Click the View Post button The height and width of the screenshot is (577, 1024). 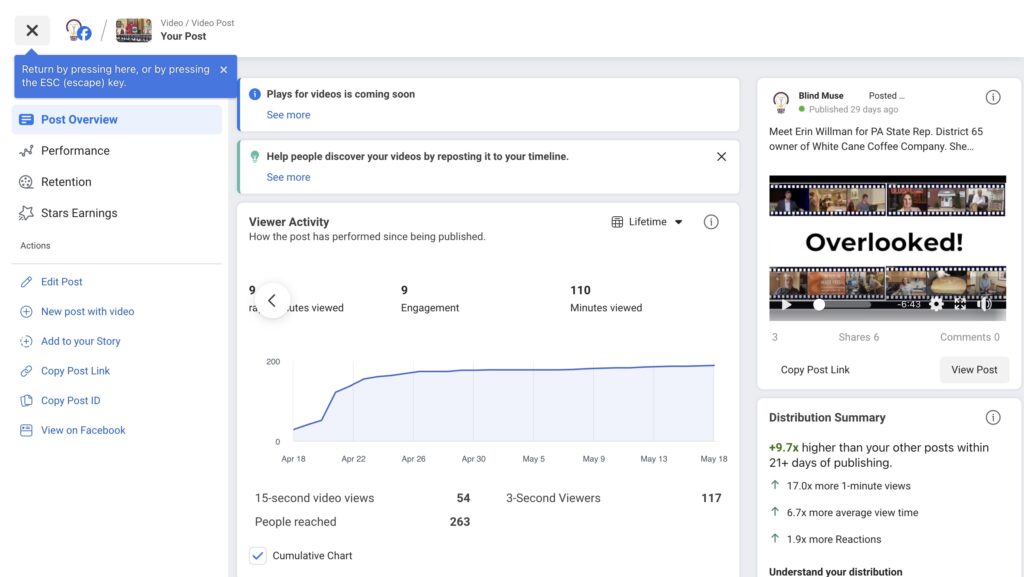click(974, 370)
